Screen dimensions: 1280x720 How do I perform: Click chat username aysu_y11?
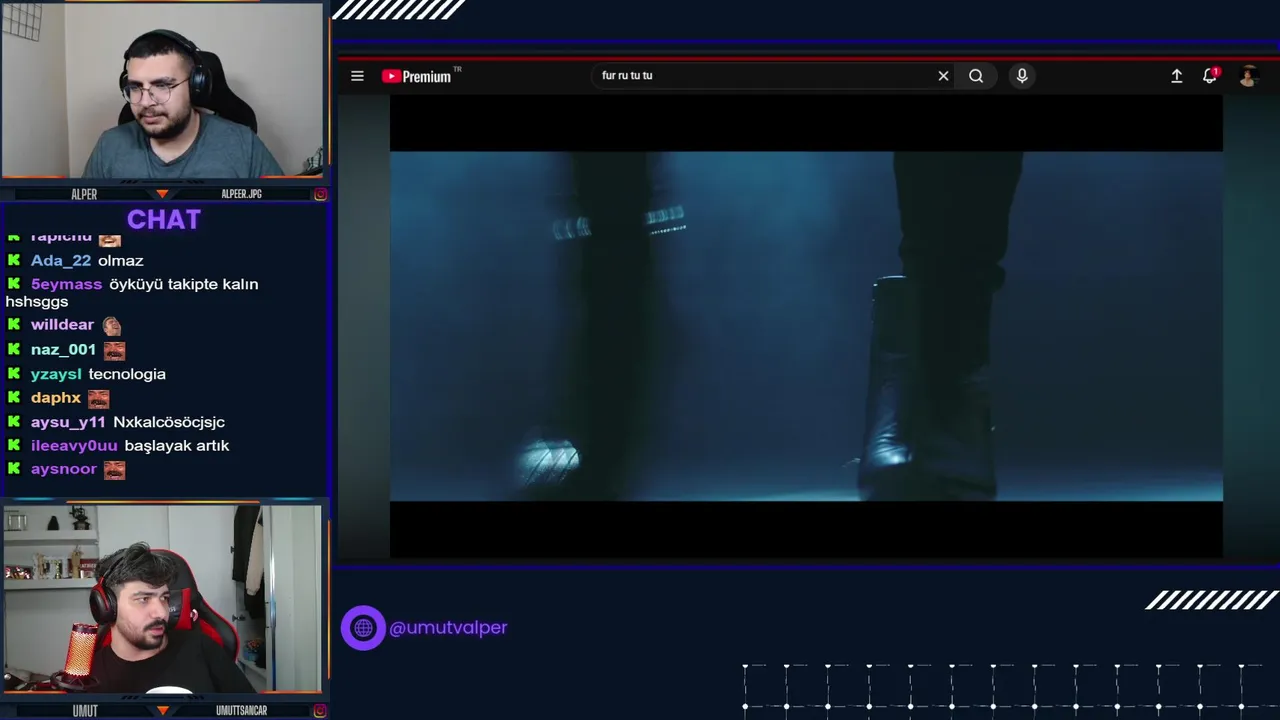coord(68,422)
